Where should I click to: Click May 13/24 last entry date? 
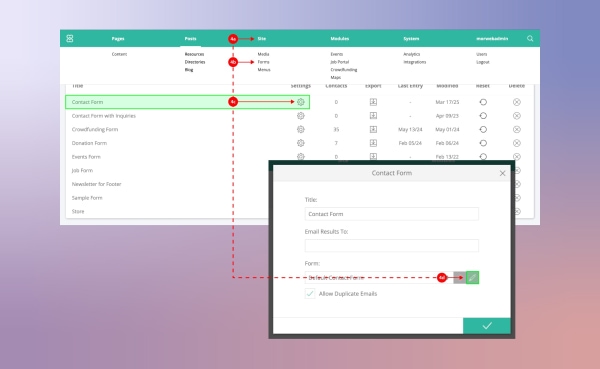click(x=410, y=129)
